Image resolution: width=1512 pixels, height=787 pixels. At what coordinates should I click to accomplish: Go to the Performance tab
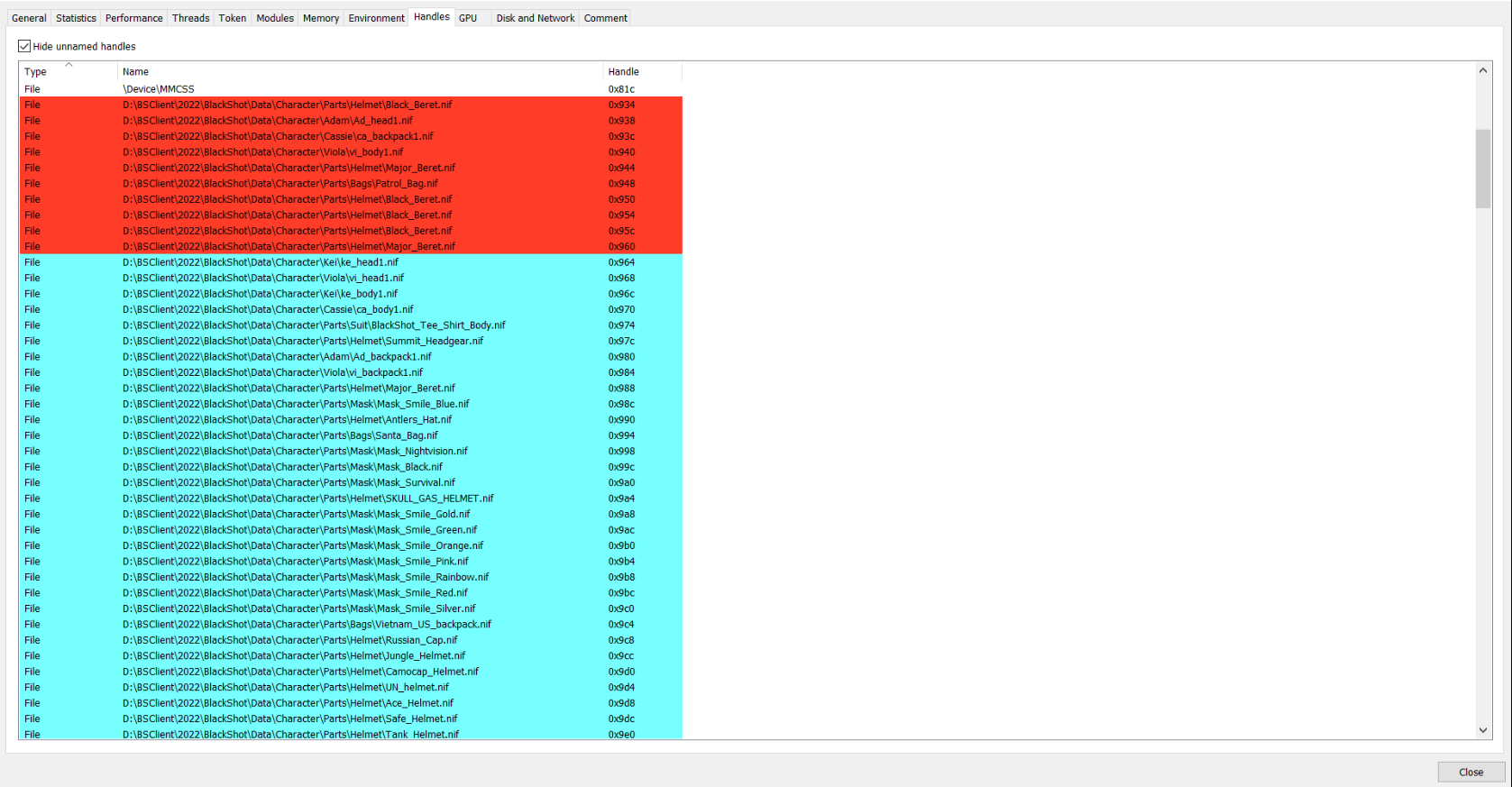click(x=134, y=18)
